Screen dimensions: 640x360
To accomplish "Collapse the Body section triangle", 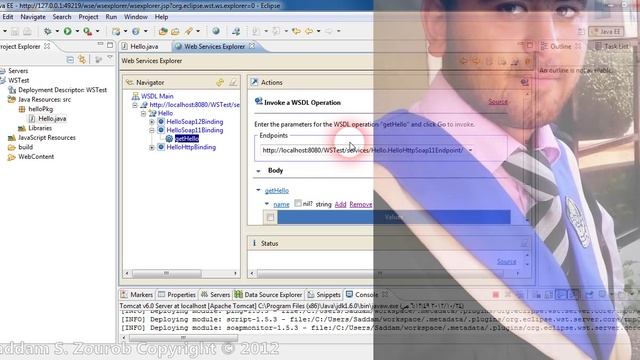I will pyautogui.click(x=258, y=171).
